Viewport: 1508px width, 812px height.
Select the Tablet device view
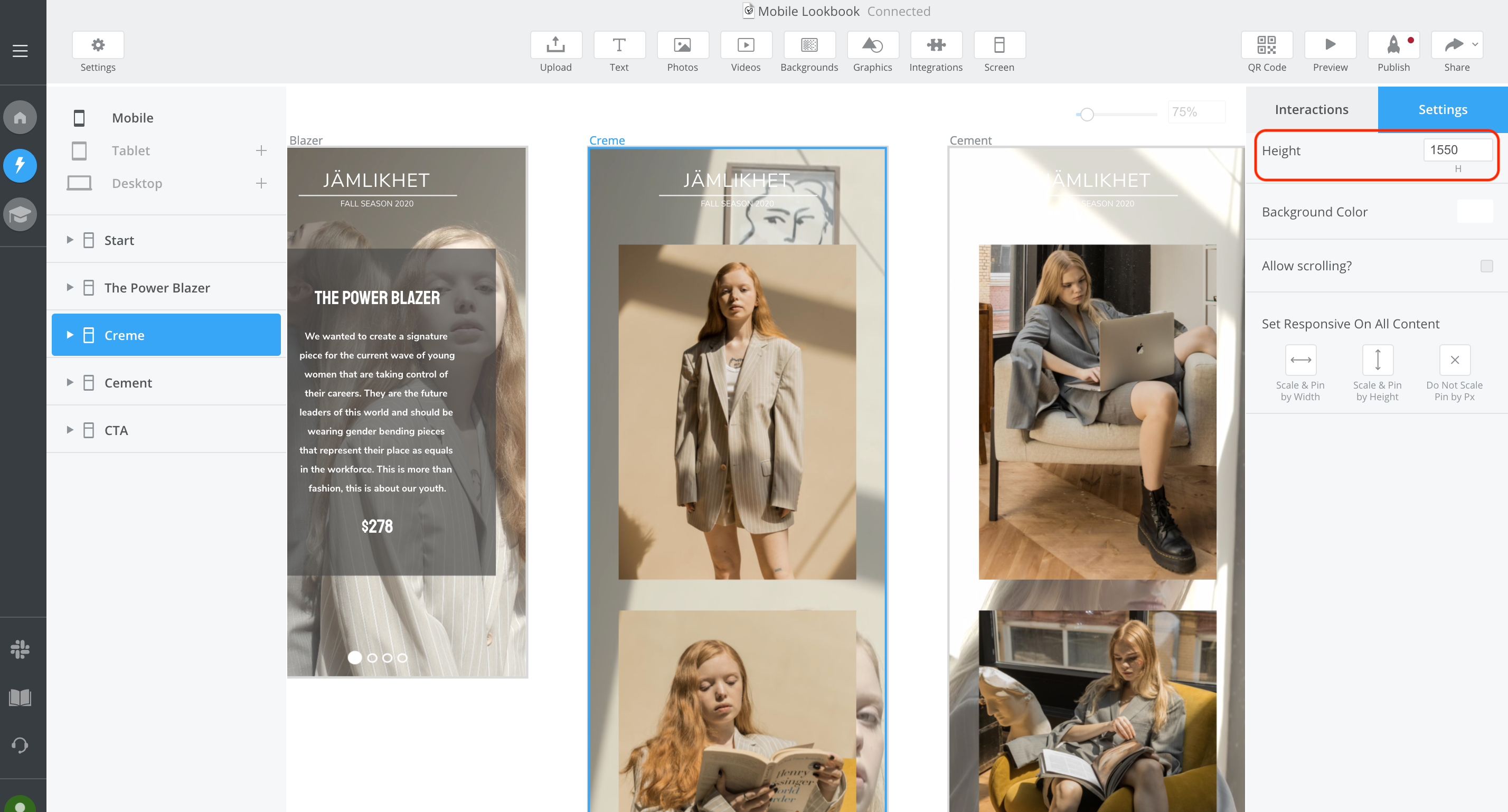pyautogui.click(x=130, y=150)
